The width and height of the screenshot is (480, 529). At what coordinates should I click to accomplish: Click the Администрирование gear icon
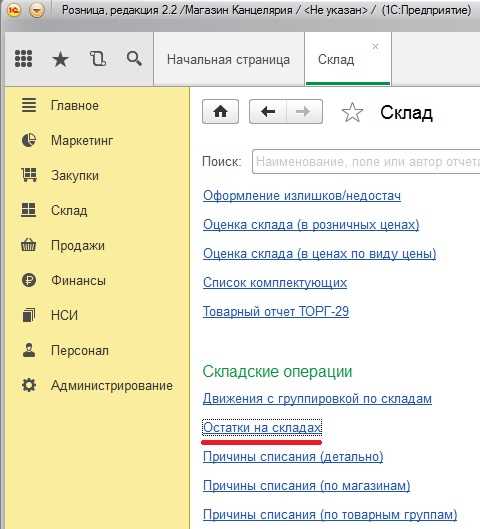click(29, 385)
